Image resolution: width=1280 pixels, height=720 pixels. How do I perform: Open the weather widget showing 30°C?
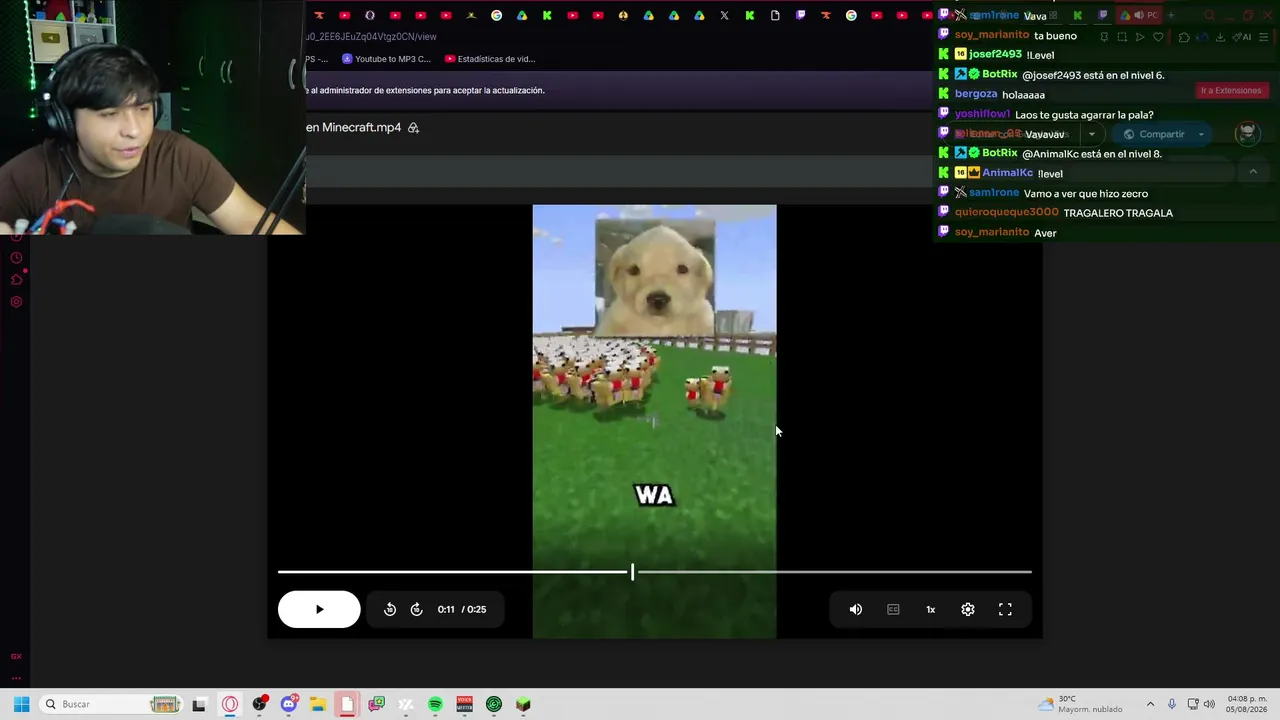[x=1082, y=704]
